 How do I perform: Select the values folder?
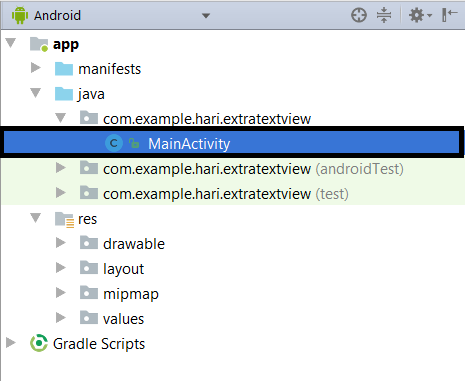(x=123, y=319)
